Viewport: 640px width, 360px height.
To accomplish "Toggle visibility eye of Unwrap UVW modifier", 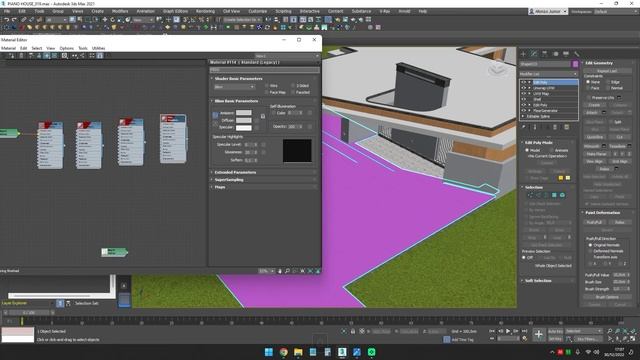I will [x=524, y=88].
